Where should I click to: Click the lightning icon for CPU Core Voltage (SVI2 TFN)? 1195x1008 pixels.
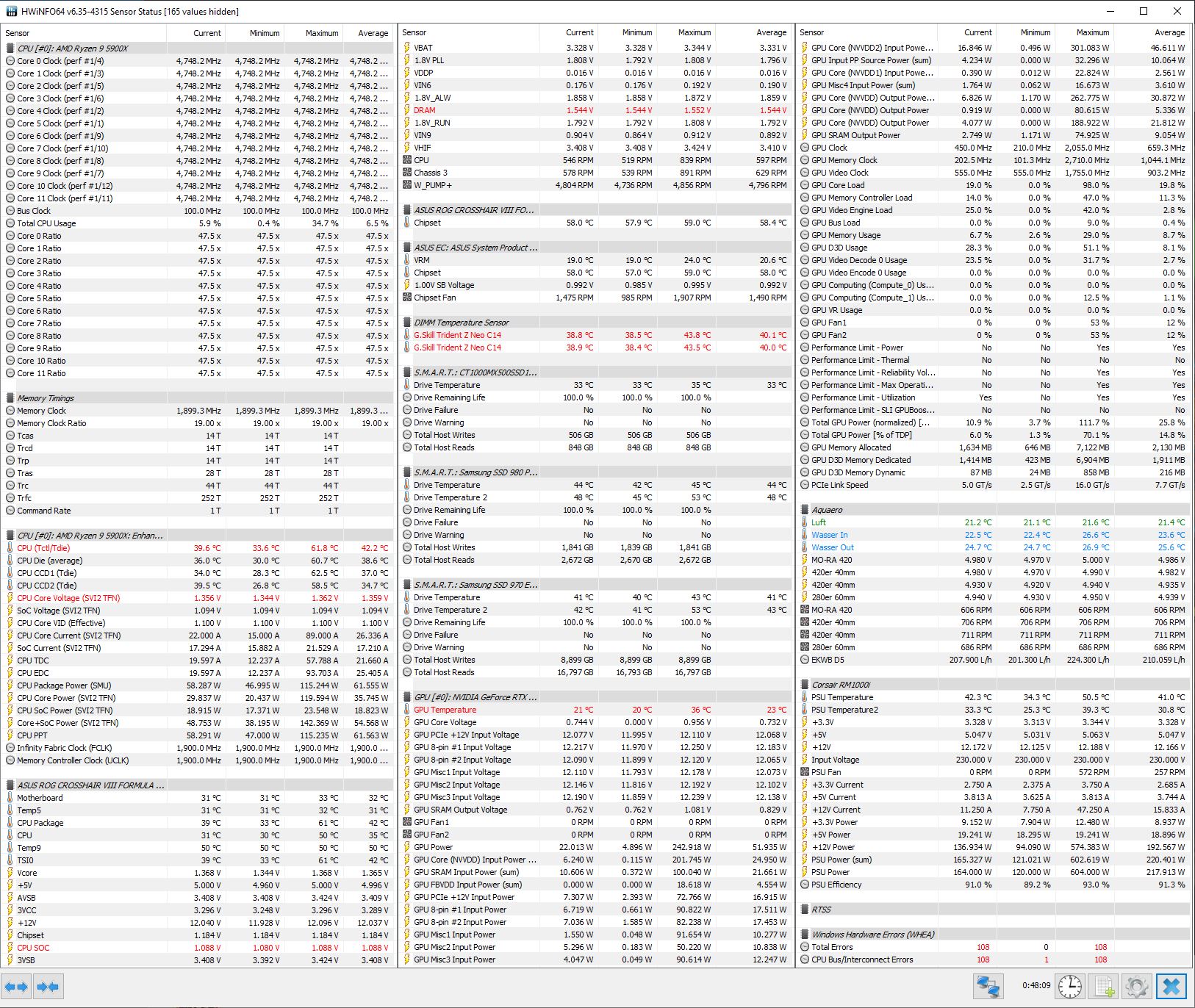point(10,598)
